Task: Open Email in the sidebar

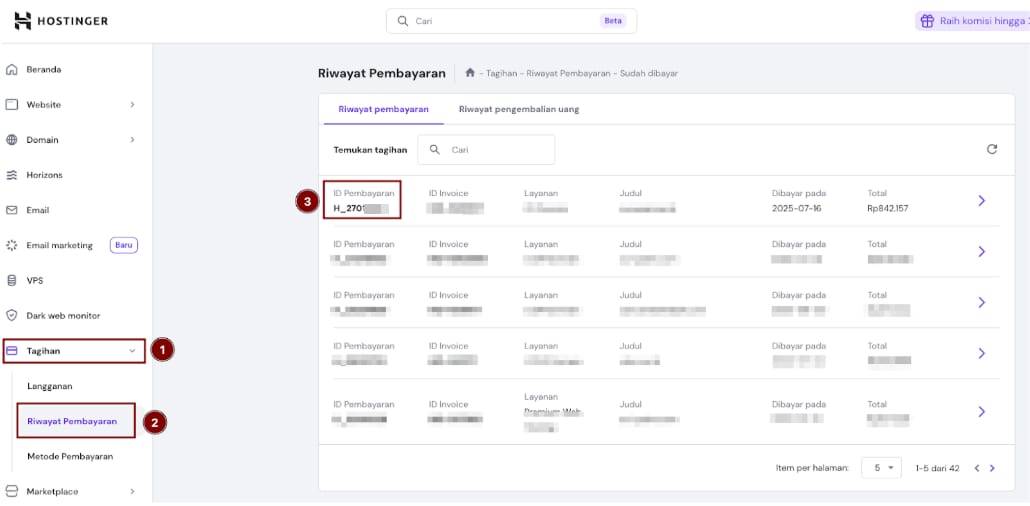Action: pos(37,210)
